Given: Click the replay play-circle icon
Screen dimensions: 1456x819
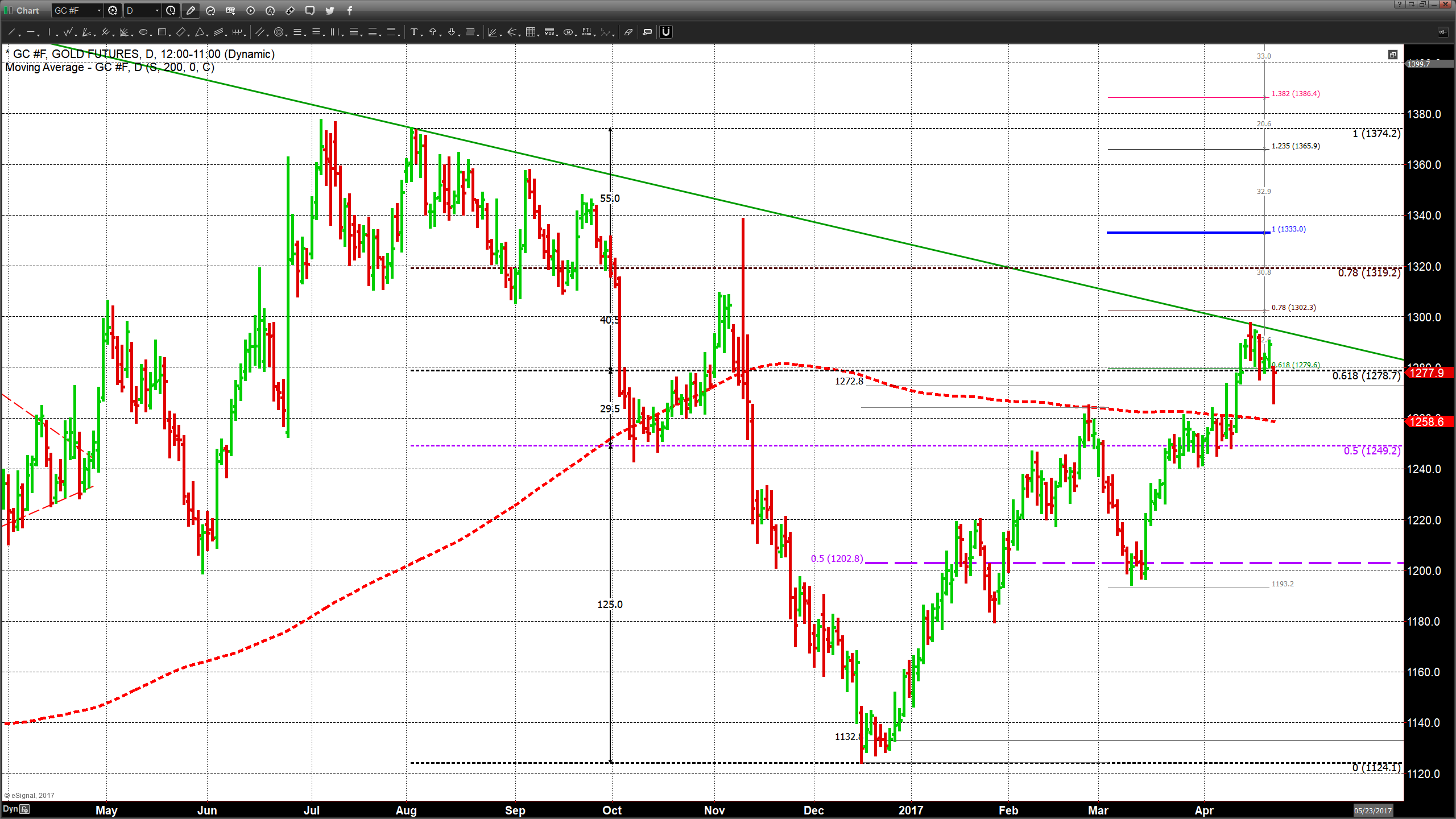Looking at the screenshot, I should pos(250,10).
